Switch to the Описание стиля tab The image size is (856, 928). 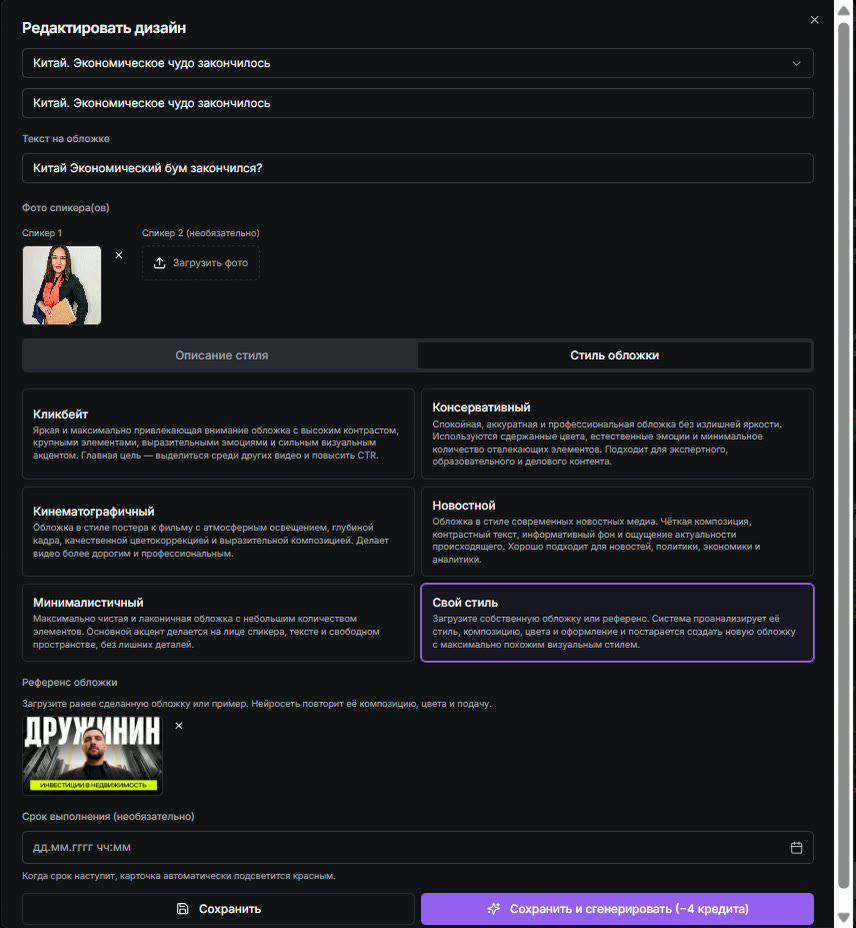click(x=221, y=355)
